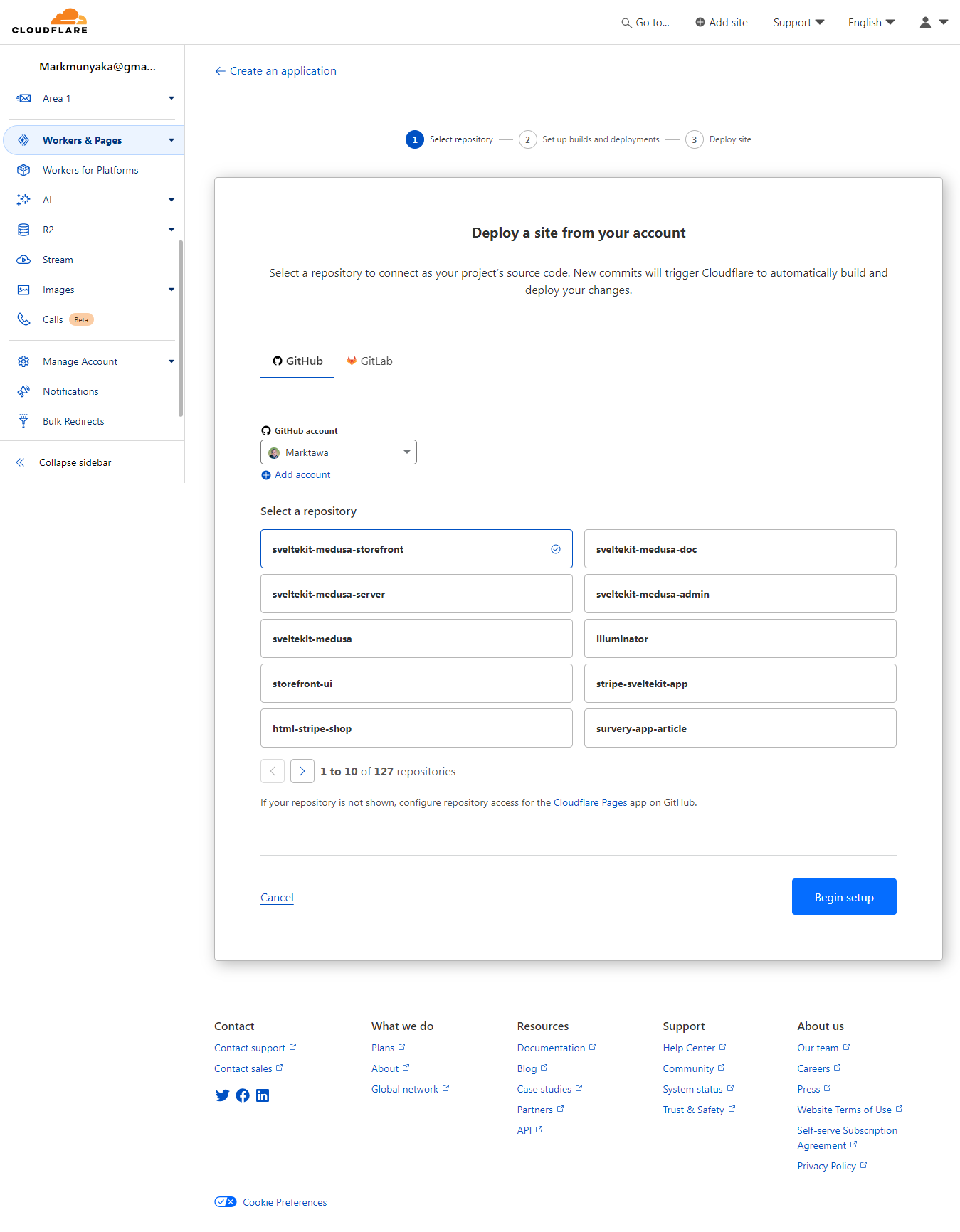Screen dimensions: 960x1232
Task: Open the Cloudflare Pages link
Action: [590, 802]
